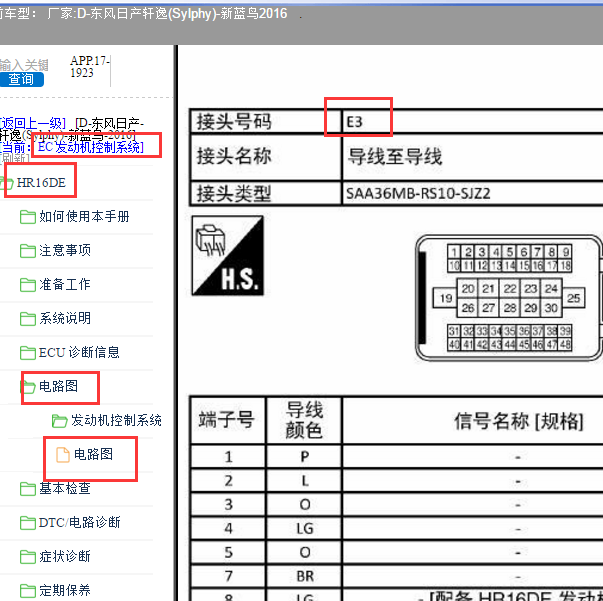The image size is (603, 601).
Task: Click the 信号名称 [规格] column header
Action: pyautogui.click(x=473, y=420)
